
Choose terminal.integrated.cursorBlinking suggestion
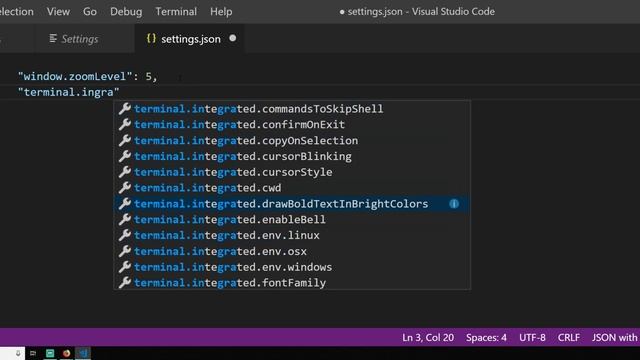point(292,156)
